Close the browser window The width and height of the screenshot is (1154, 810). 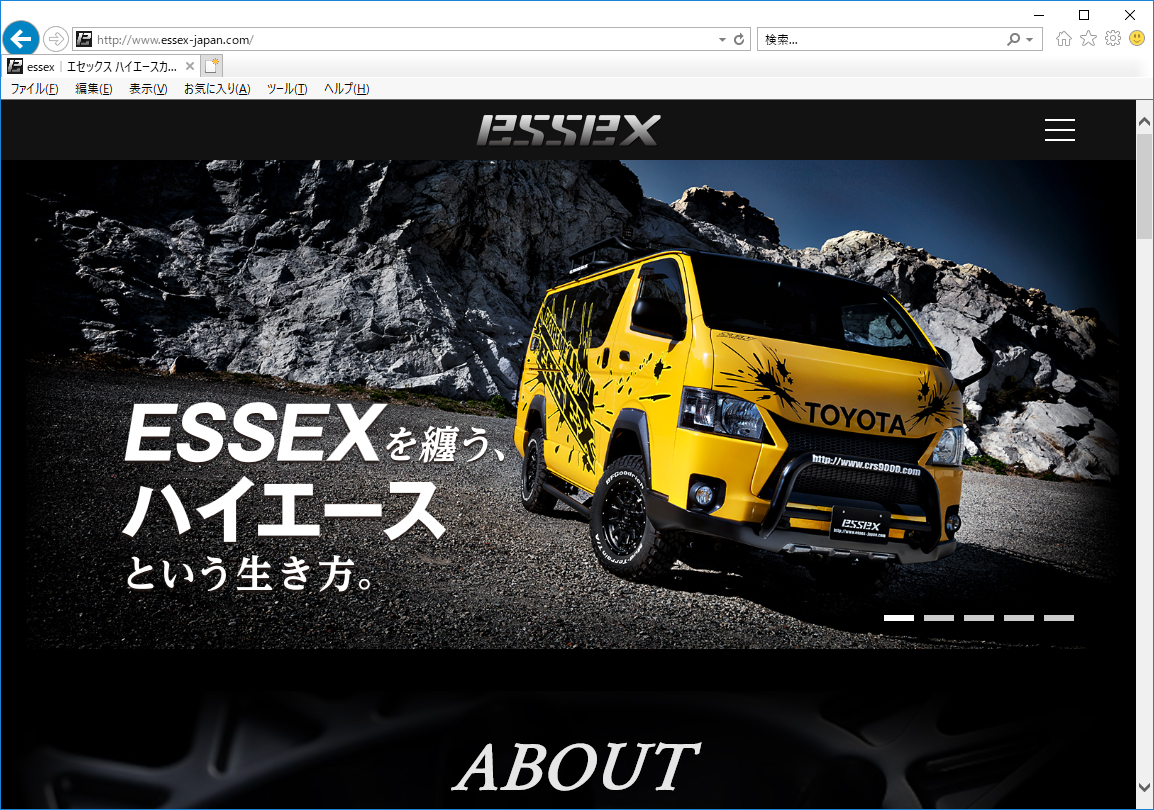pos(1130,15)
